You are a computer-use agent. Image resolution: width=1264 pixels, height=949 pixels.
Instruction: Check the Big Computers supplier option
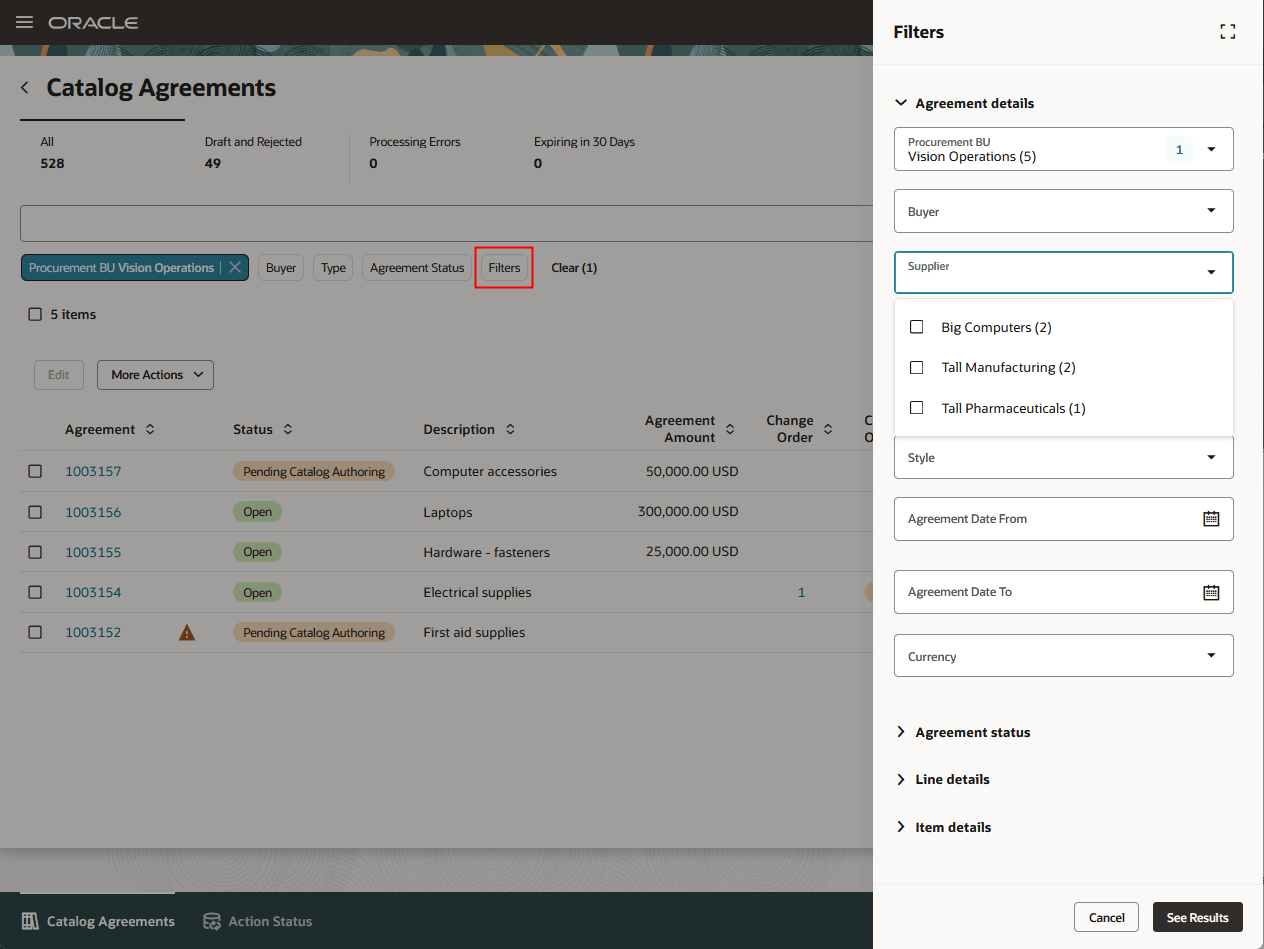click(x=917, y=327)
